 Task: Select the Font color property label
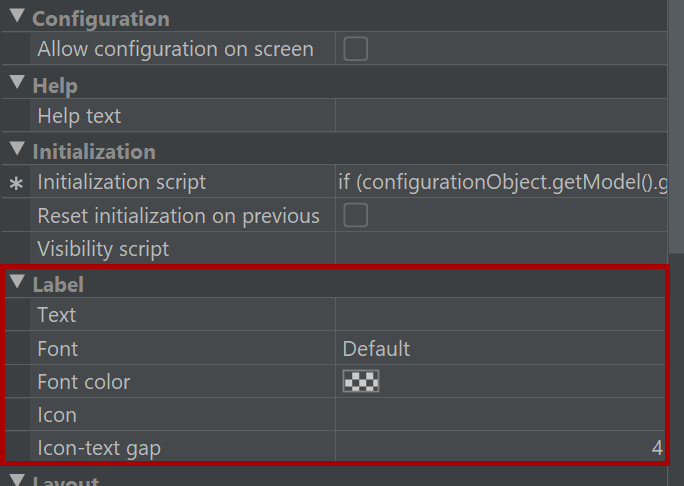click(x=84, y=381)
